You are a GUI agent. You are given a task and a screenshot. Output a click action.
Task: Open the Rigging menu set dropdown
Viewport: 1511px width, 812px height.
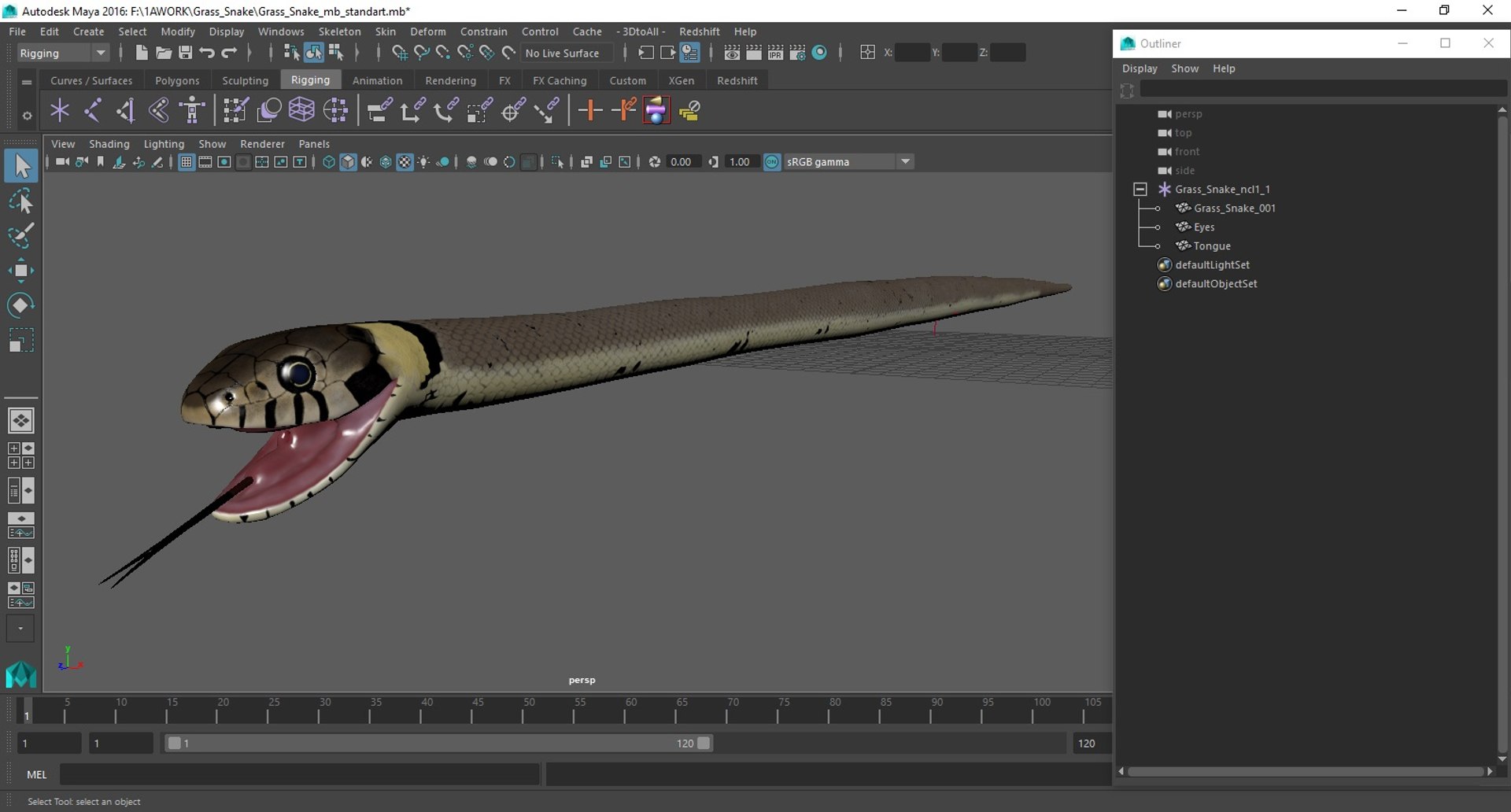pyautogui.click(x=63, y=53)
